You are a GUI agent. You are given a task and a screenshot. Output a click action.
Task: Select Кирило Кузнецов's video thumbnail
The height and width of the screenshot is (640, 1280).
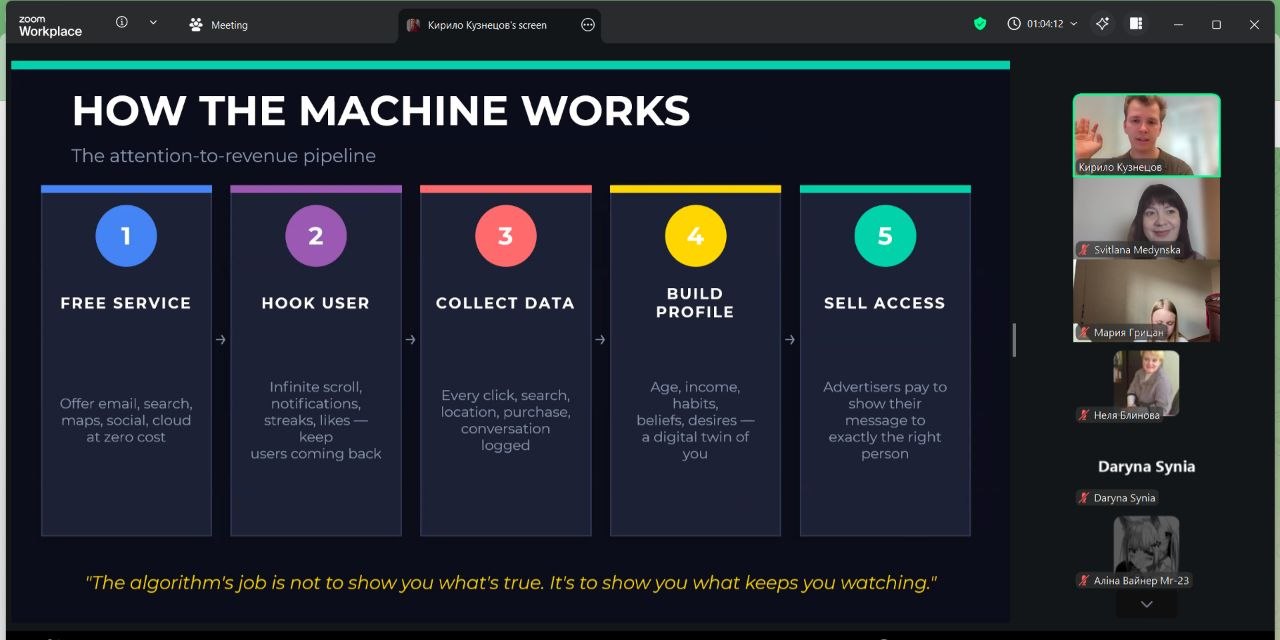[x=1146, y=135]
